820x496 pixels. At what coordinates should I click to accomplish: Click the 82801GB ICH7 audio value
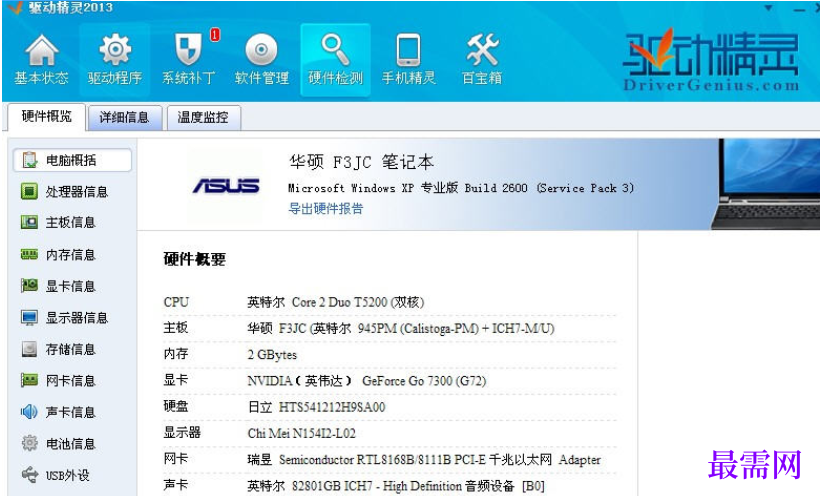click(396, 486)
